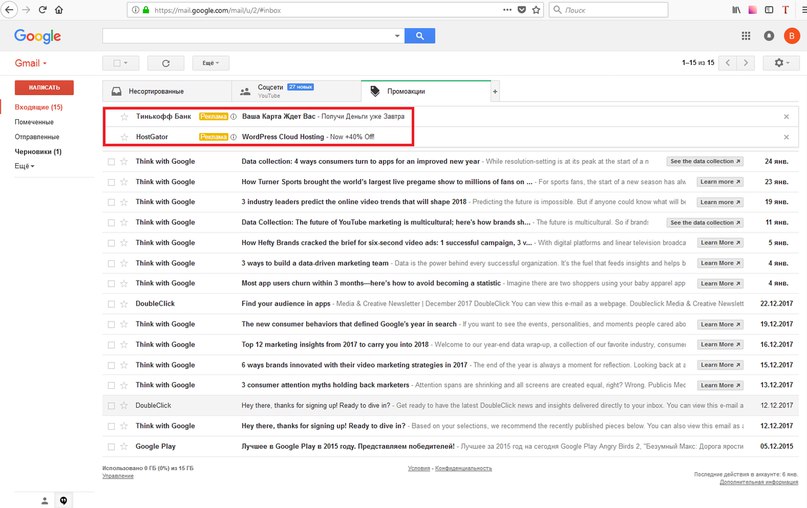Viewport: 807px width, 508px height.
Task: Reload the page in the browser
Action: (x=43, y=10)
